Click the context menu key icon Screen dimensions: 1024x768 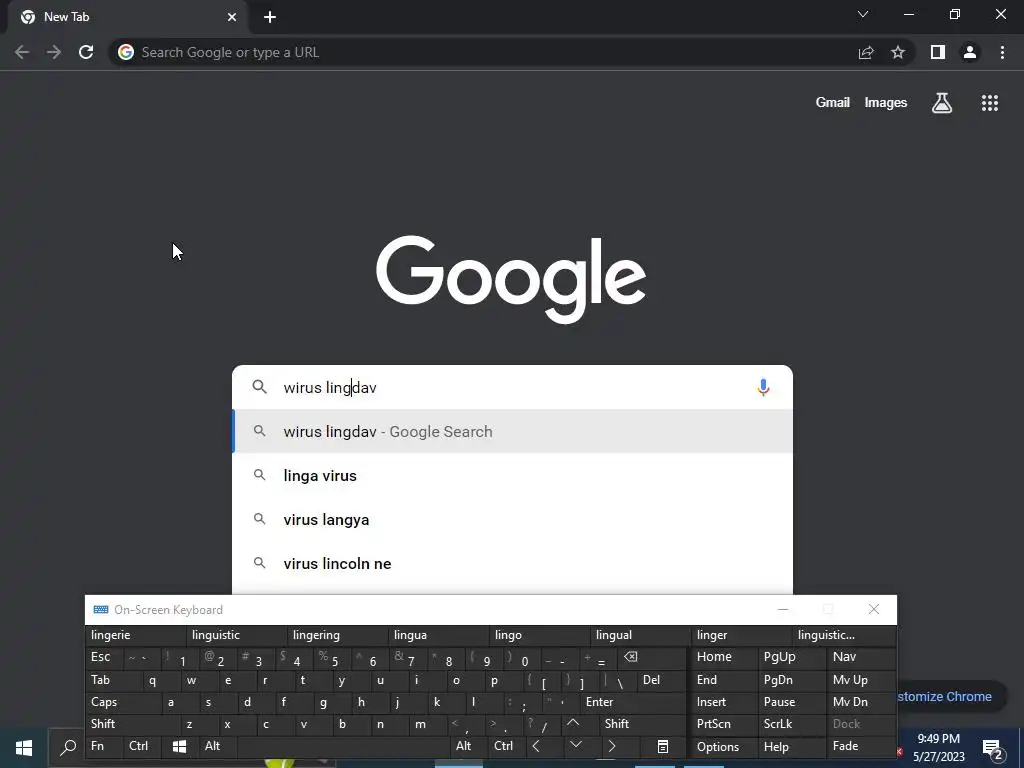pos(662,746)
